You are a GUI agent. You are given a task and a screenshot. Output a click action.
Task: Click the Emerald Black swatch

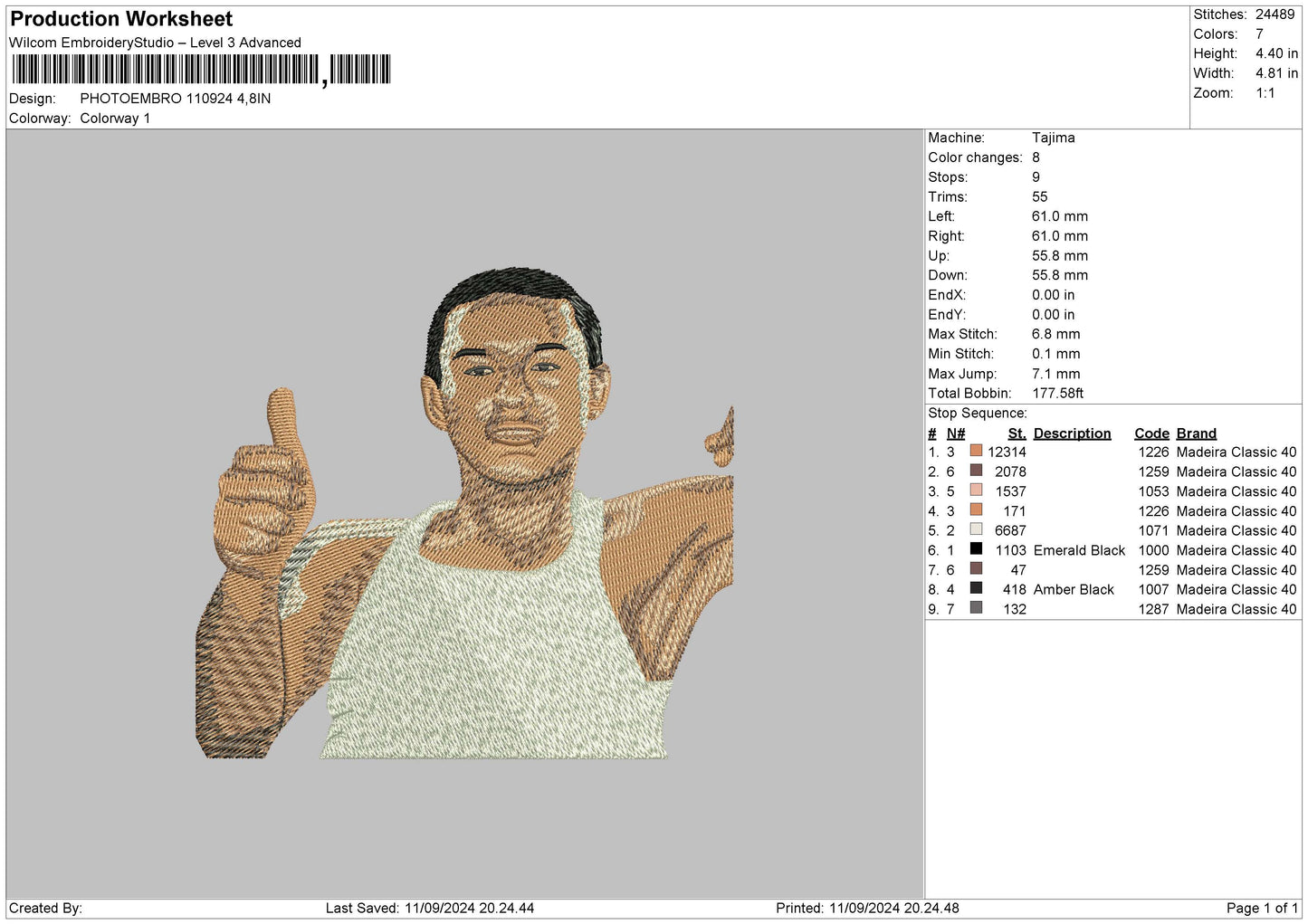pyautogui.click(x=976, y=549)
